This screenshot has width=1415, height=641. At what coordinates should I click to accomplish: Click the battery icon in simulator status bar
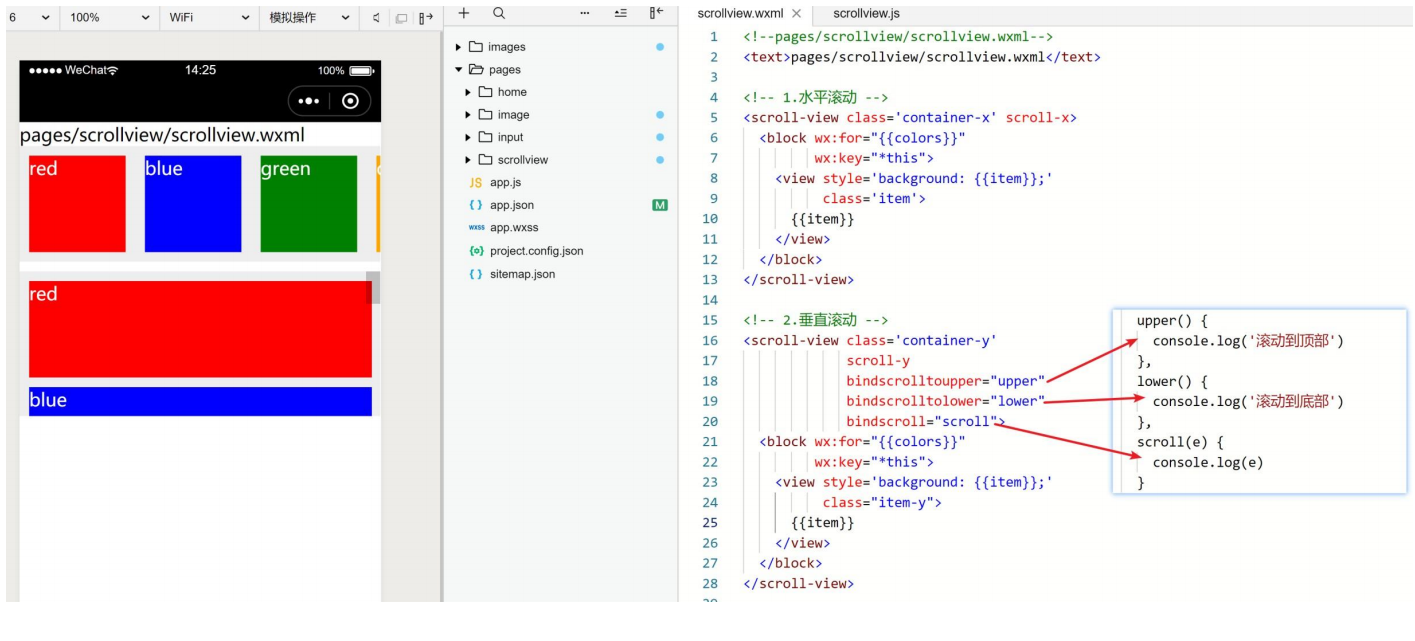[x=361, y=71]
